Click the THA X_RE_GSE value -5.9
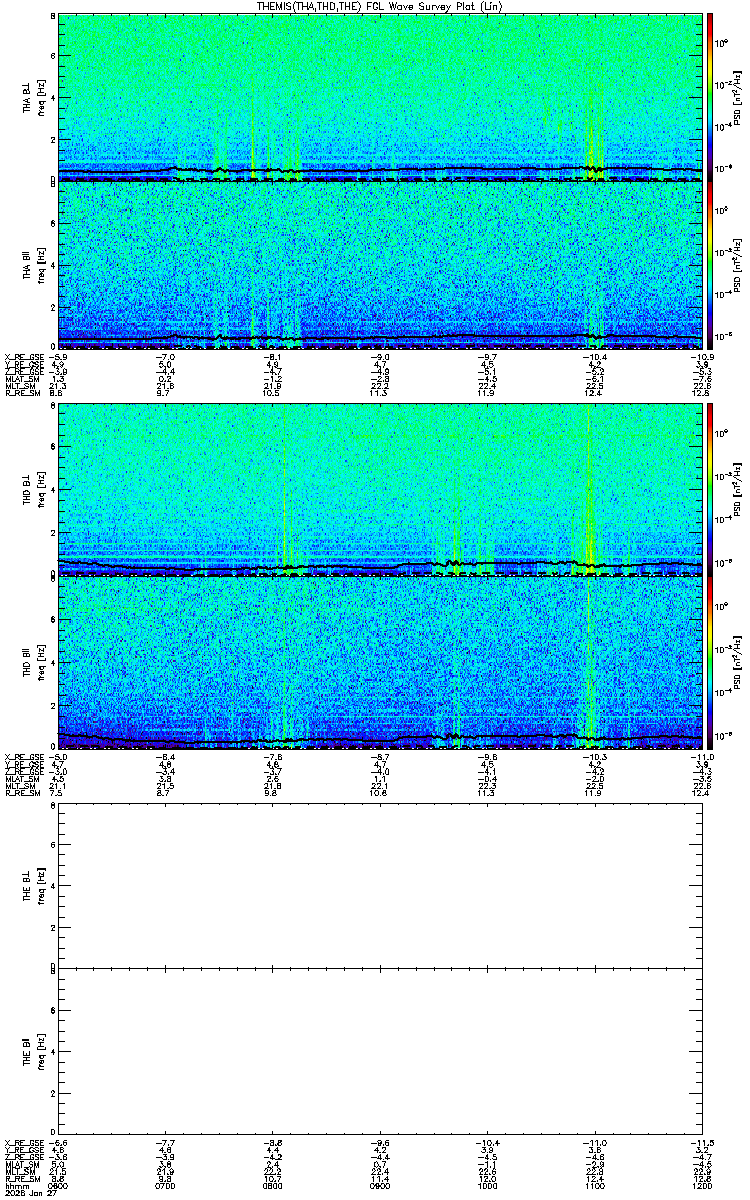Viewport: 750px width, 1200px height. tap(58, 357)
